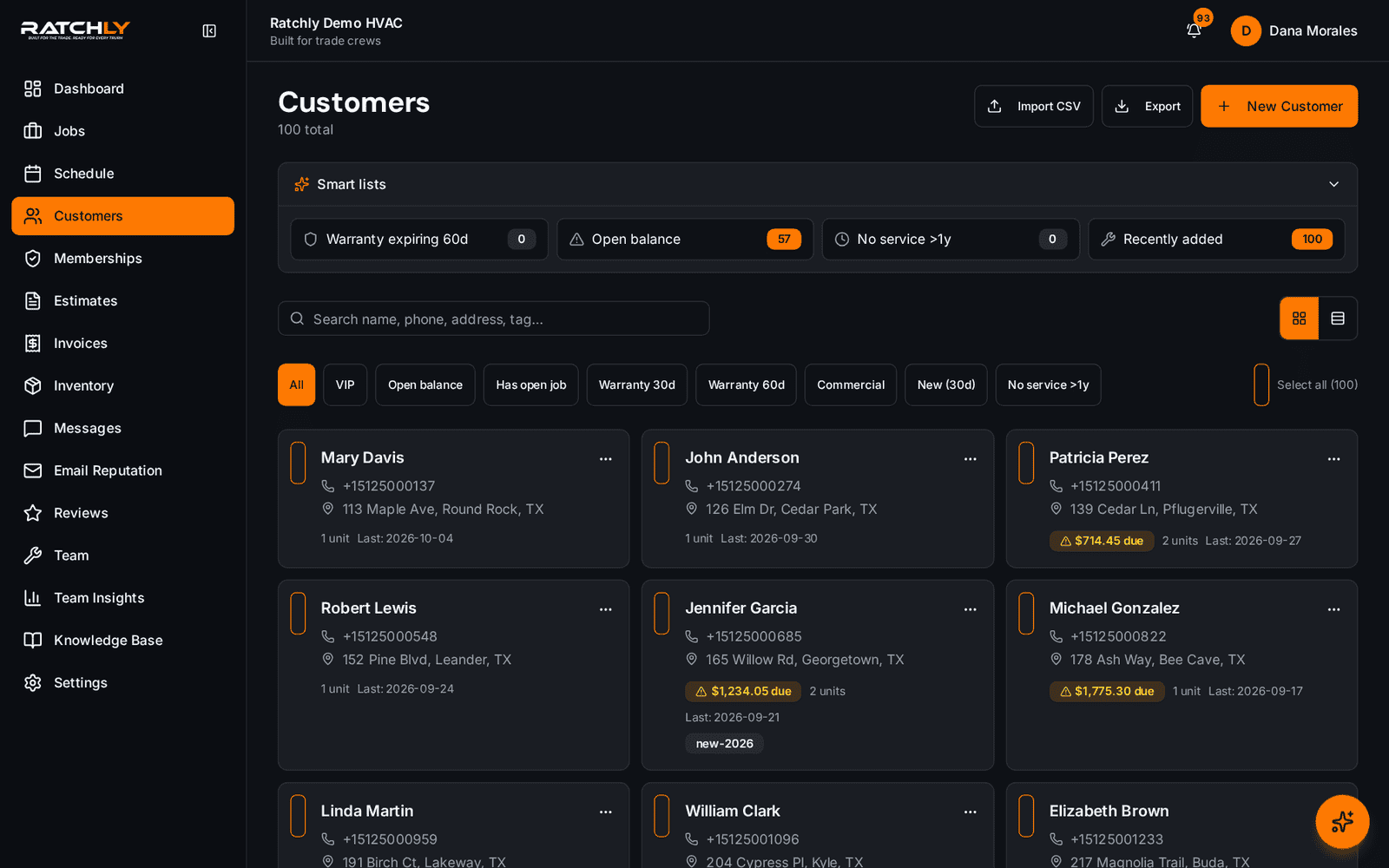
Task: Click phone icon on Linda Martin card
Action: pyautogui.click(x=328, y=839)
